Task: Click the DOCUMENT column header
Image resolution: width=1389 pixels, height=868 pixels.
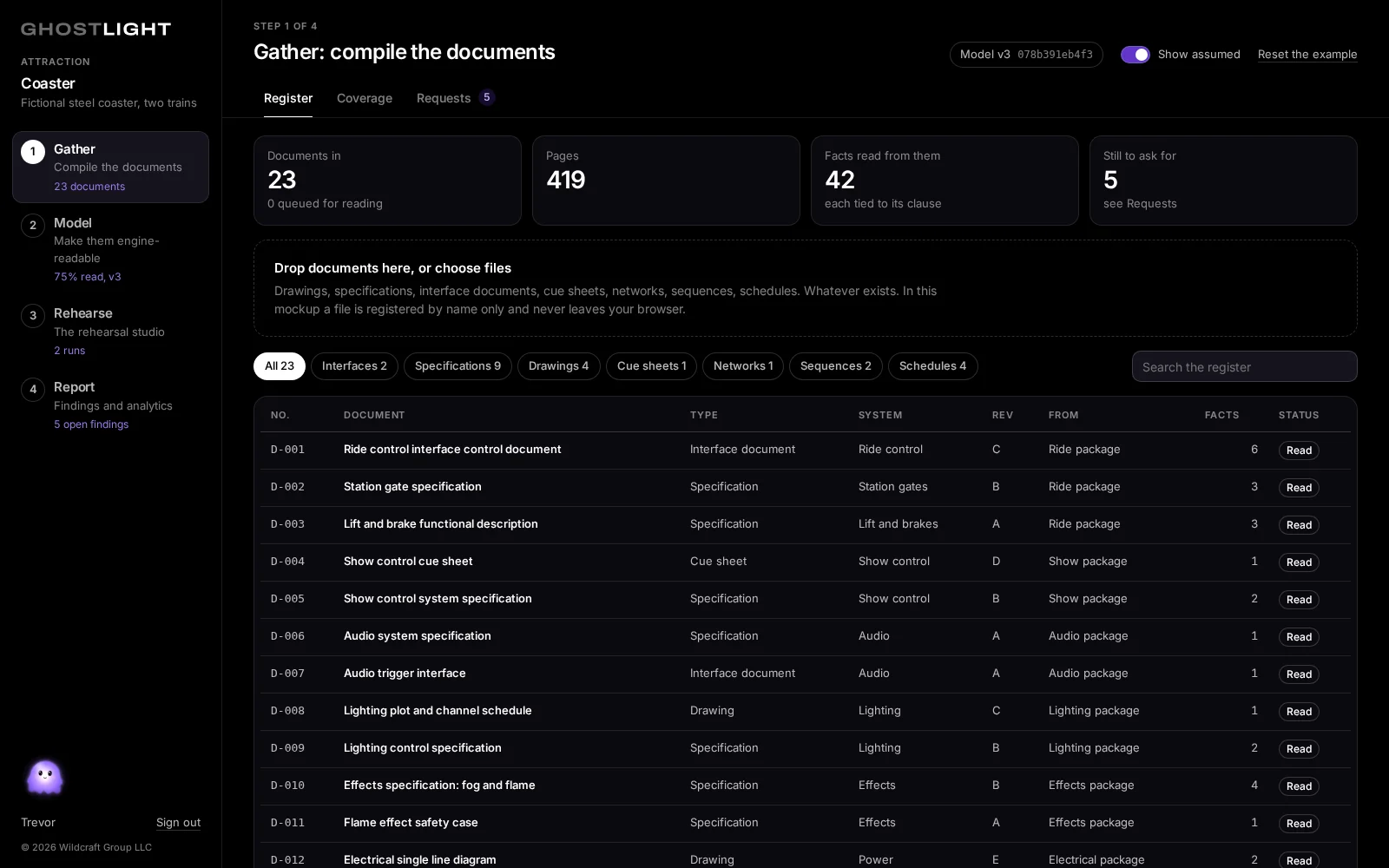Action: tap(374, 415)
